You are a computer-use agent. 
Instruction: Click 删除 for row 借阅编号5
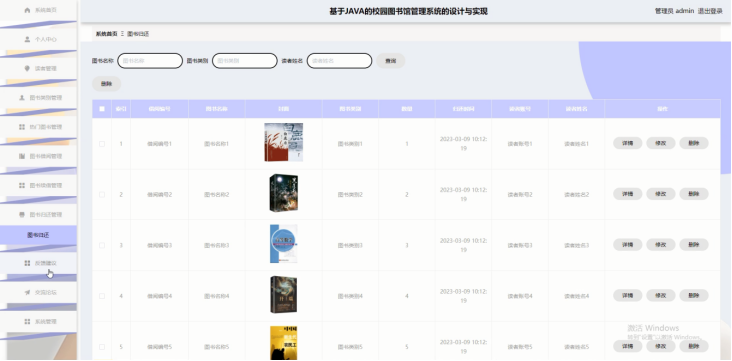(694, 346)
